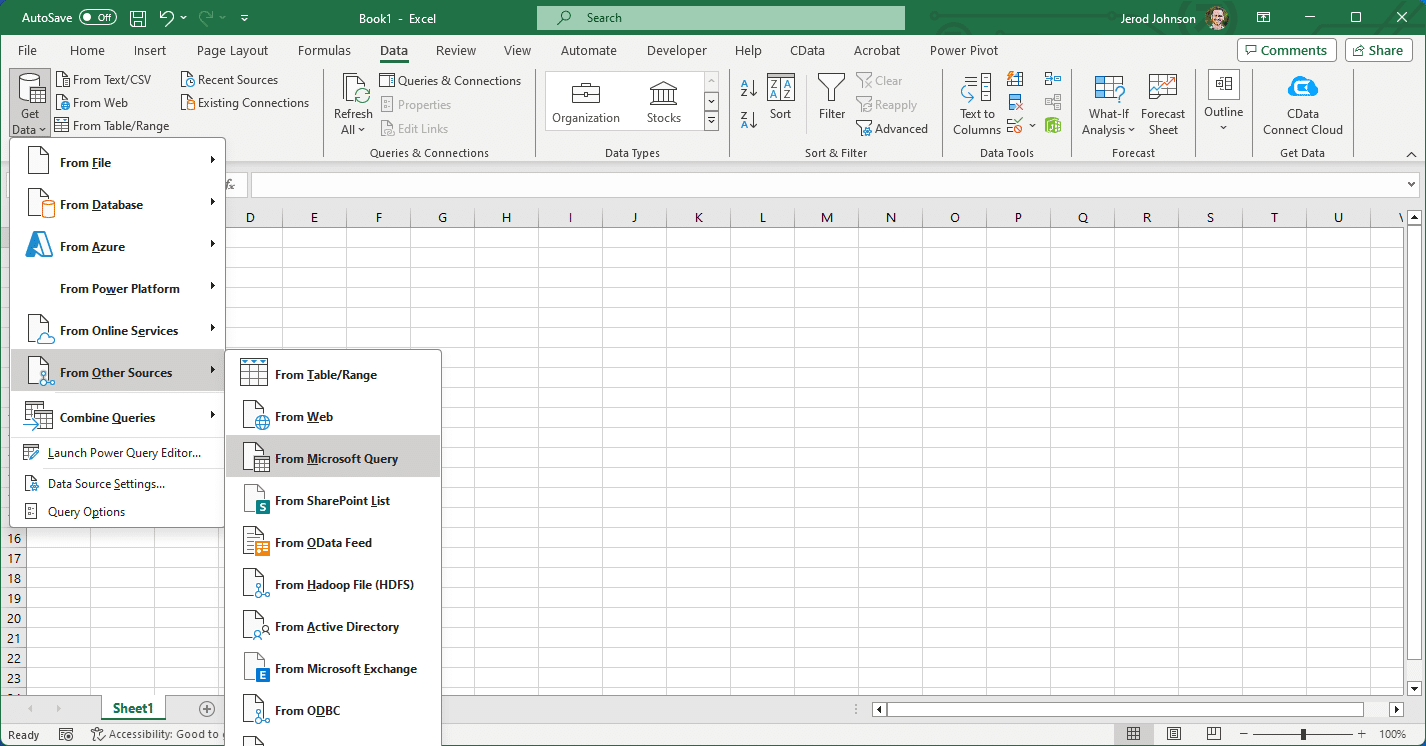The width and height of the screenshot is (1426, 746).
Task: Click the formula bar input
Action: point(828,185)
